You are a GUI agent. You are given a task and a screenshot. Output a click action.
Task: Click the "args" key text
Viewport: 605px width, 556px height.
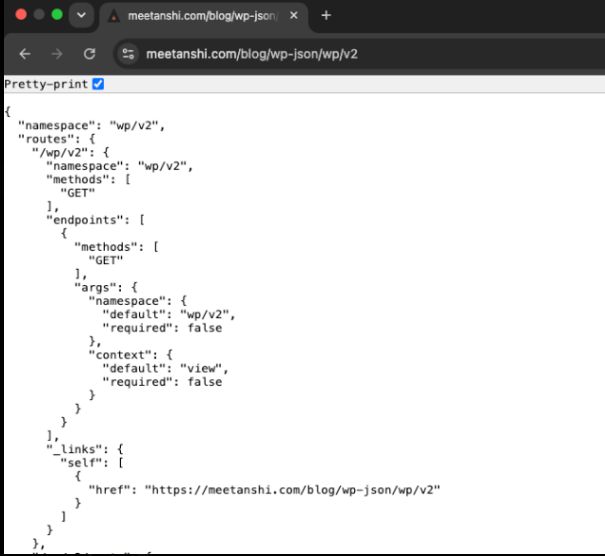coord(95,287)
